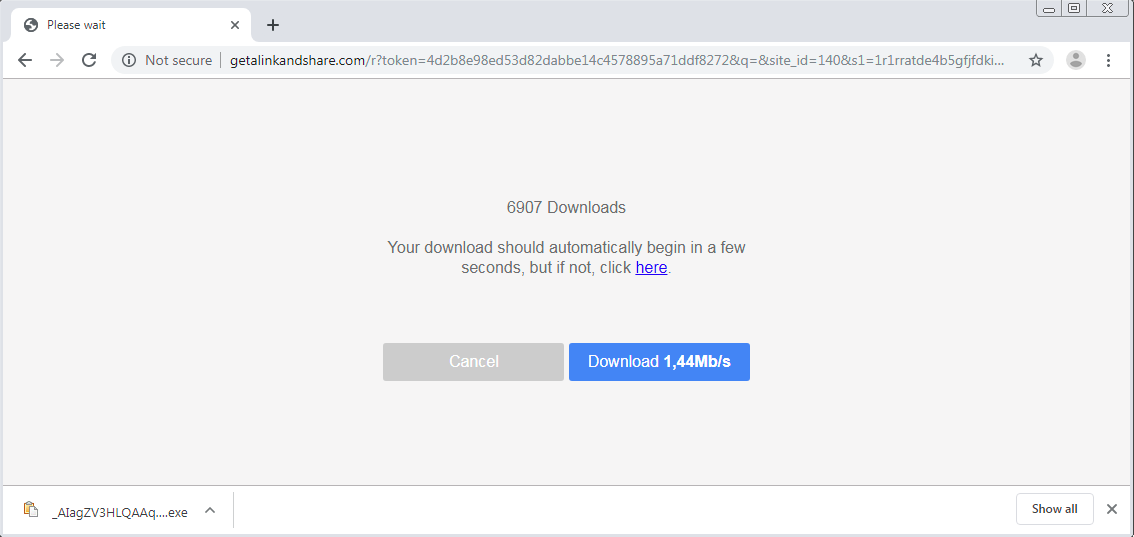Click the forward navigation arrow
The image size is (1134, 537).
click(57, 60)
